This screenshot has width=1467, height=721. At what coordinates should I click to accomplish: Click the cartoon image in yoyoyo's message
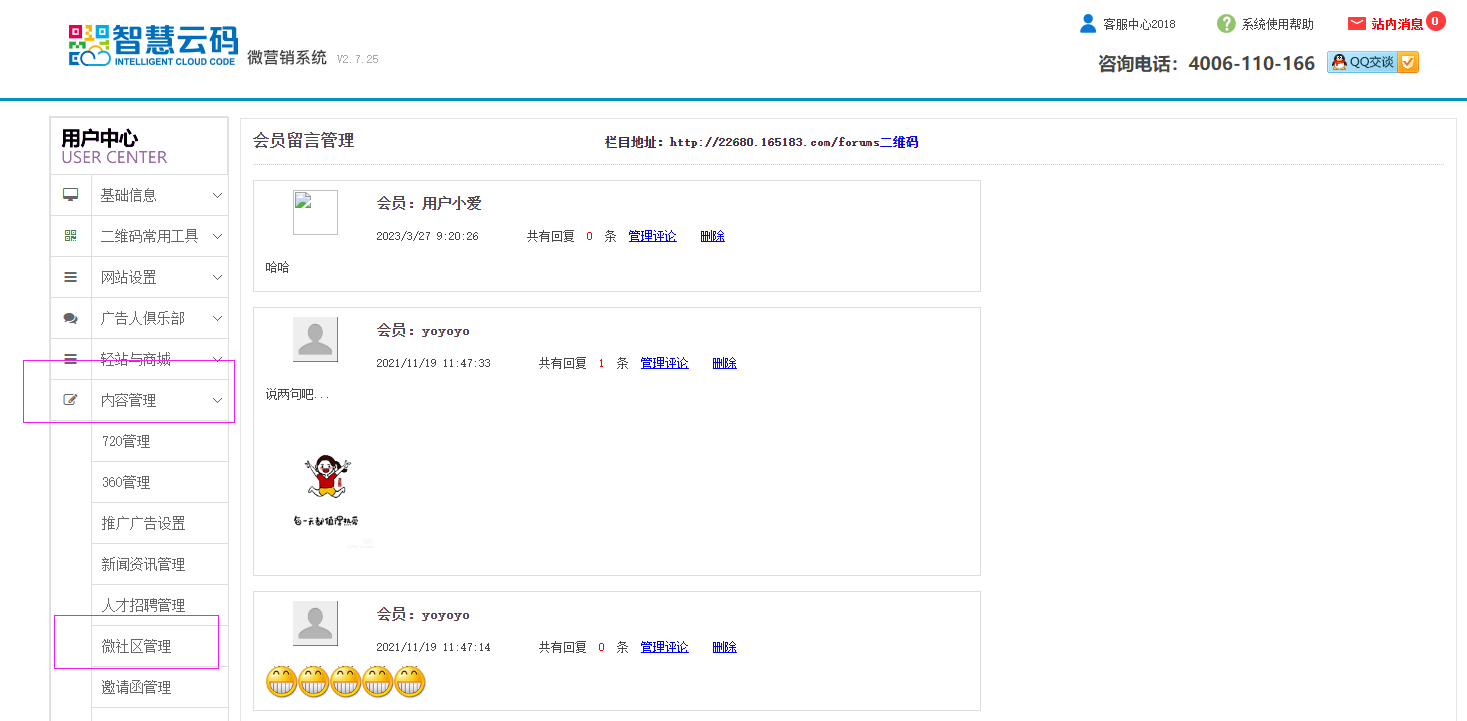click(327, 490)
